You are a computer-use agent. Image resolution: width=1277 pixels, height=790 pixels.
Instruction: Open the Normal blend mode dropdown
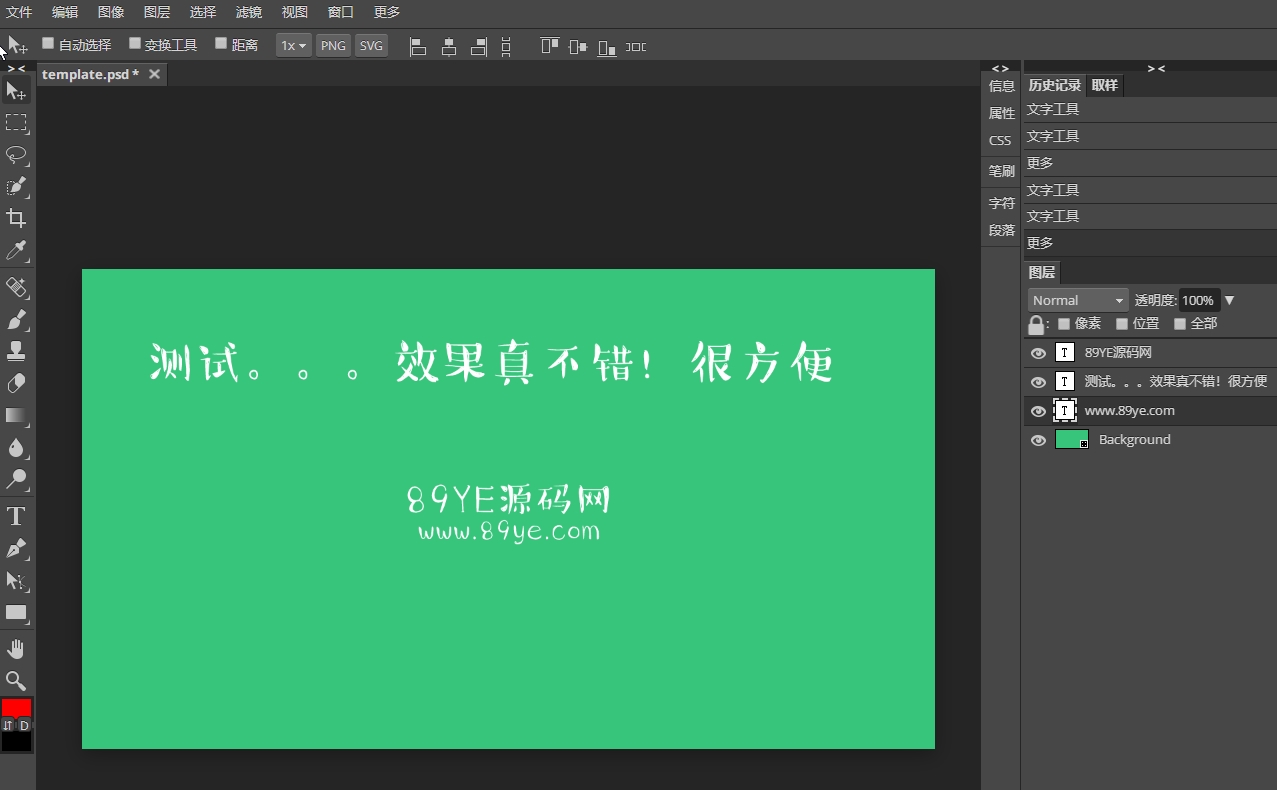[x=1078, y=300]
